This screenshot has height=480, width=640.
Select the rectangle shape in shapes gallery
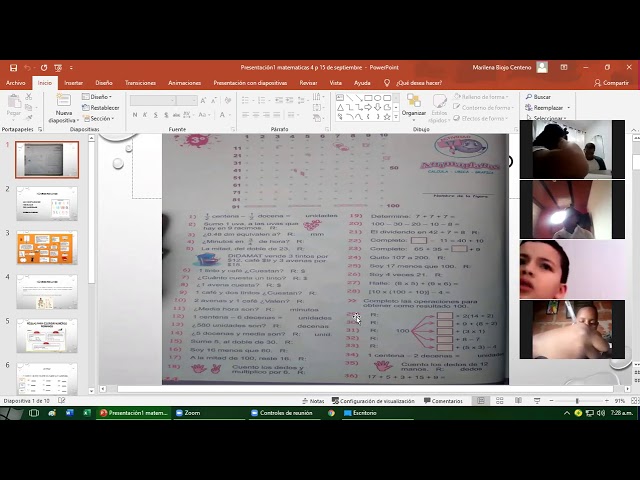368,98
